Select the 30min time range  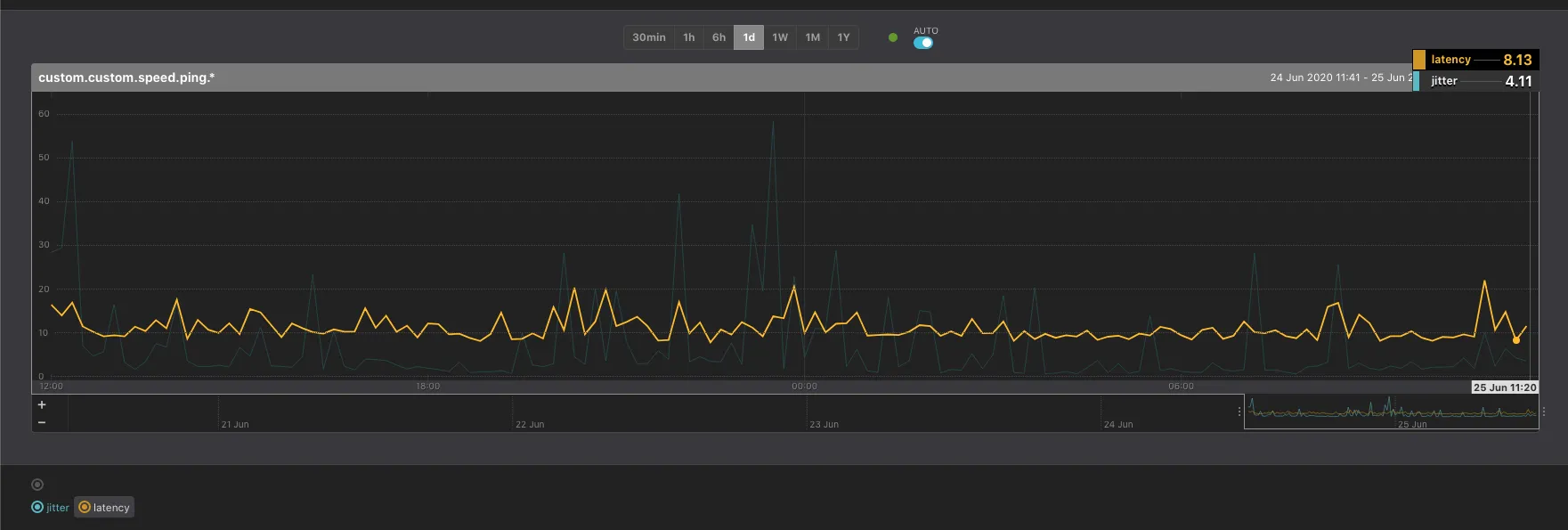649,37
